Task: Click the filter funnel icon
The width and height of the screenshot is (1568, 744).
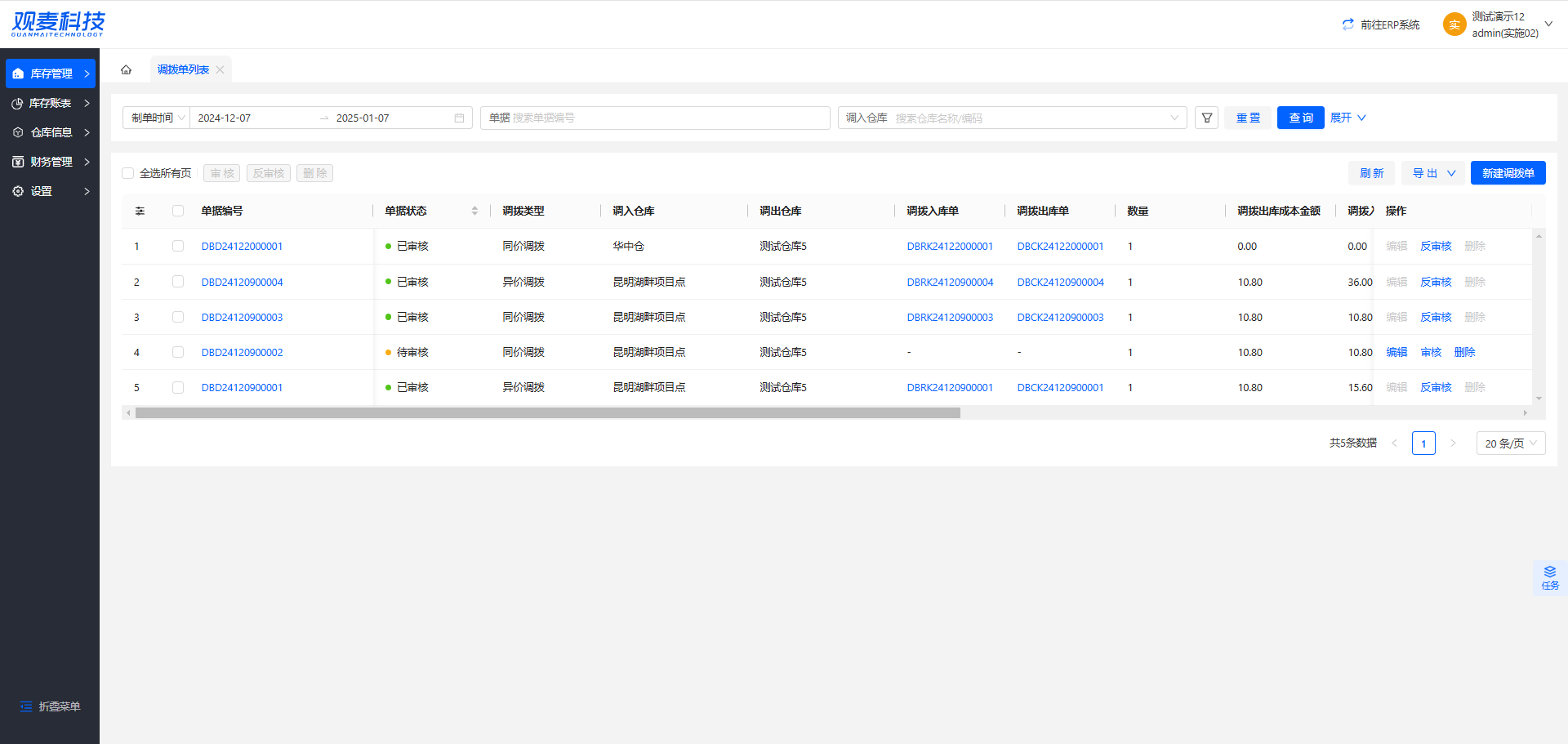Action: (x=1206, y=118)
